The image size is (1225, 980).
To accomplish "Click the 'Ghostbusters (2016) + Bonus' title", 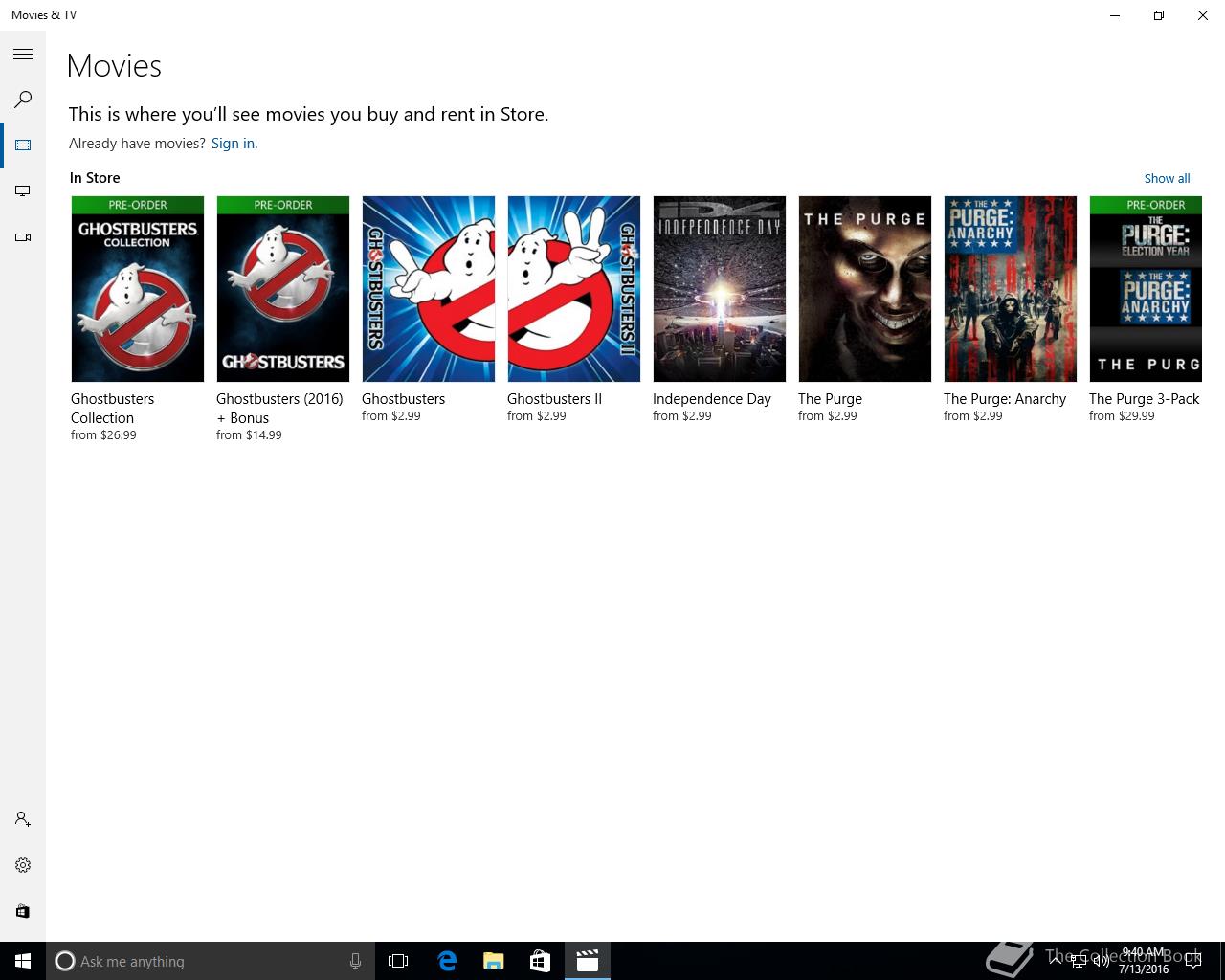I will click(279, 409).
